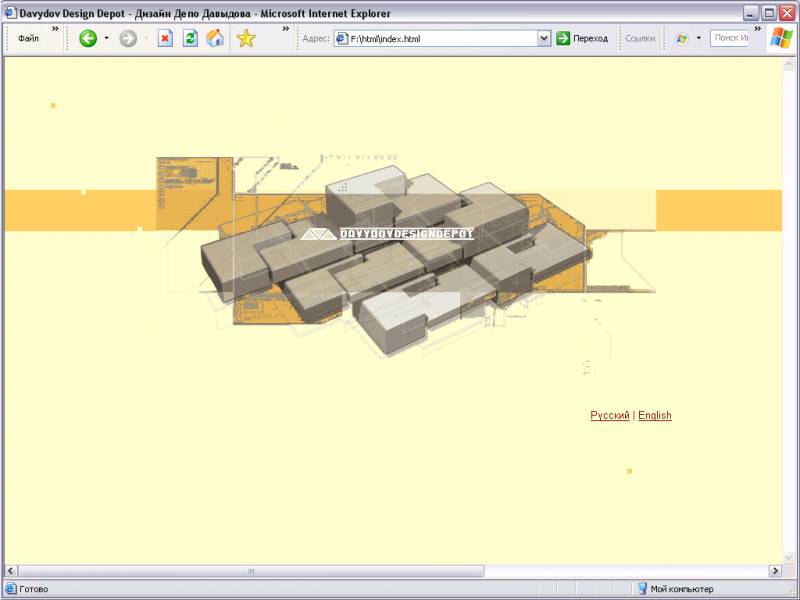Open dropdown arrow beside the MSN butterfly icon

click(x=698, y=38)
